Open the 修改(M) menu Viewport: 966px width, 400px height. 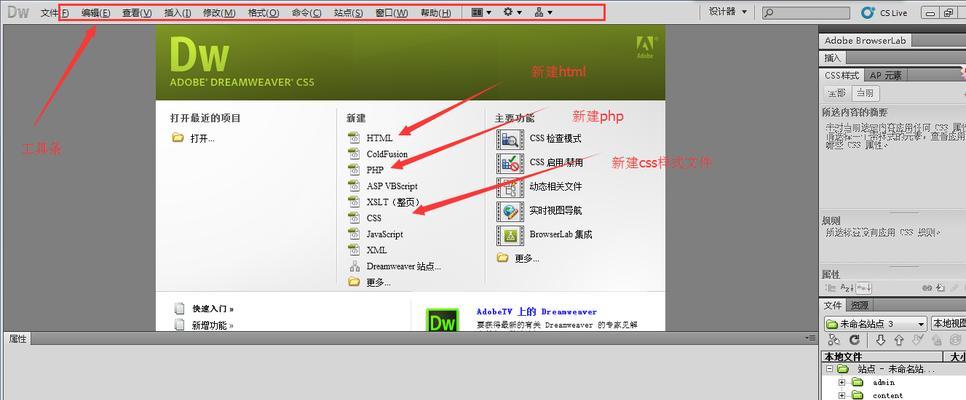coord(219,12)
